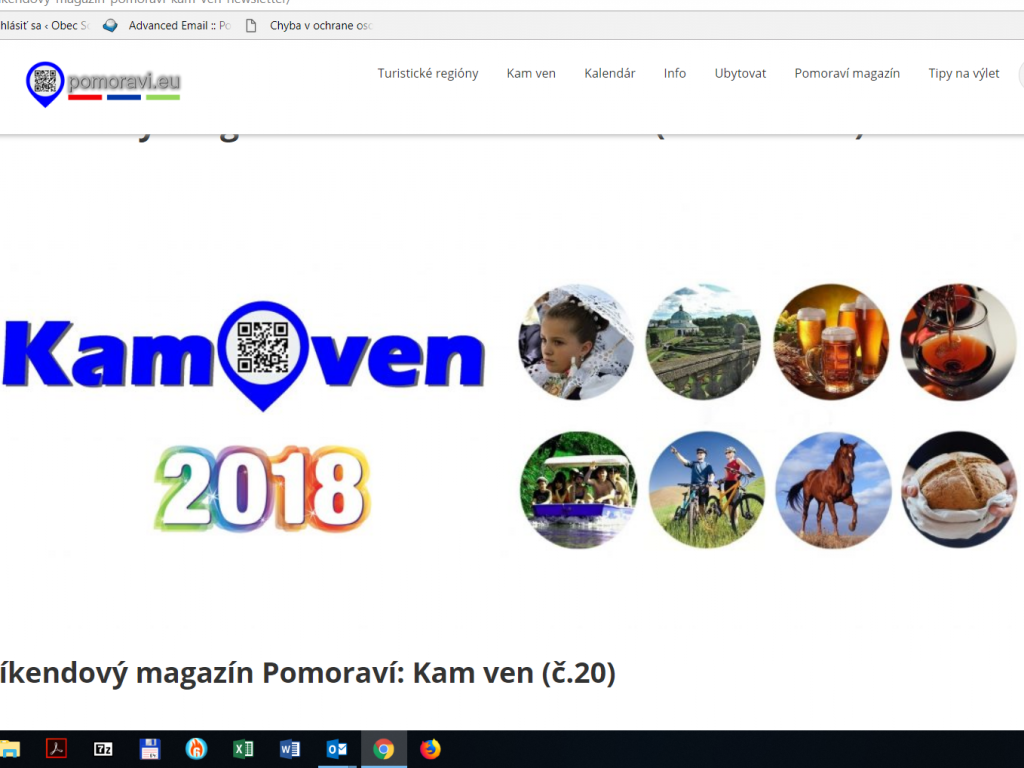Launch Firefox from the taskbar
Screen dimensions: 1024x768
point(430,749)
